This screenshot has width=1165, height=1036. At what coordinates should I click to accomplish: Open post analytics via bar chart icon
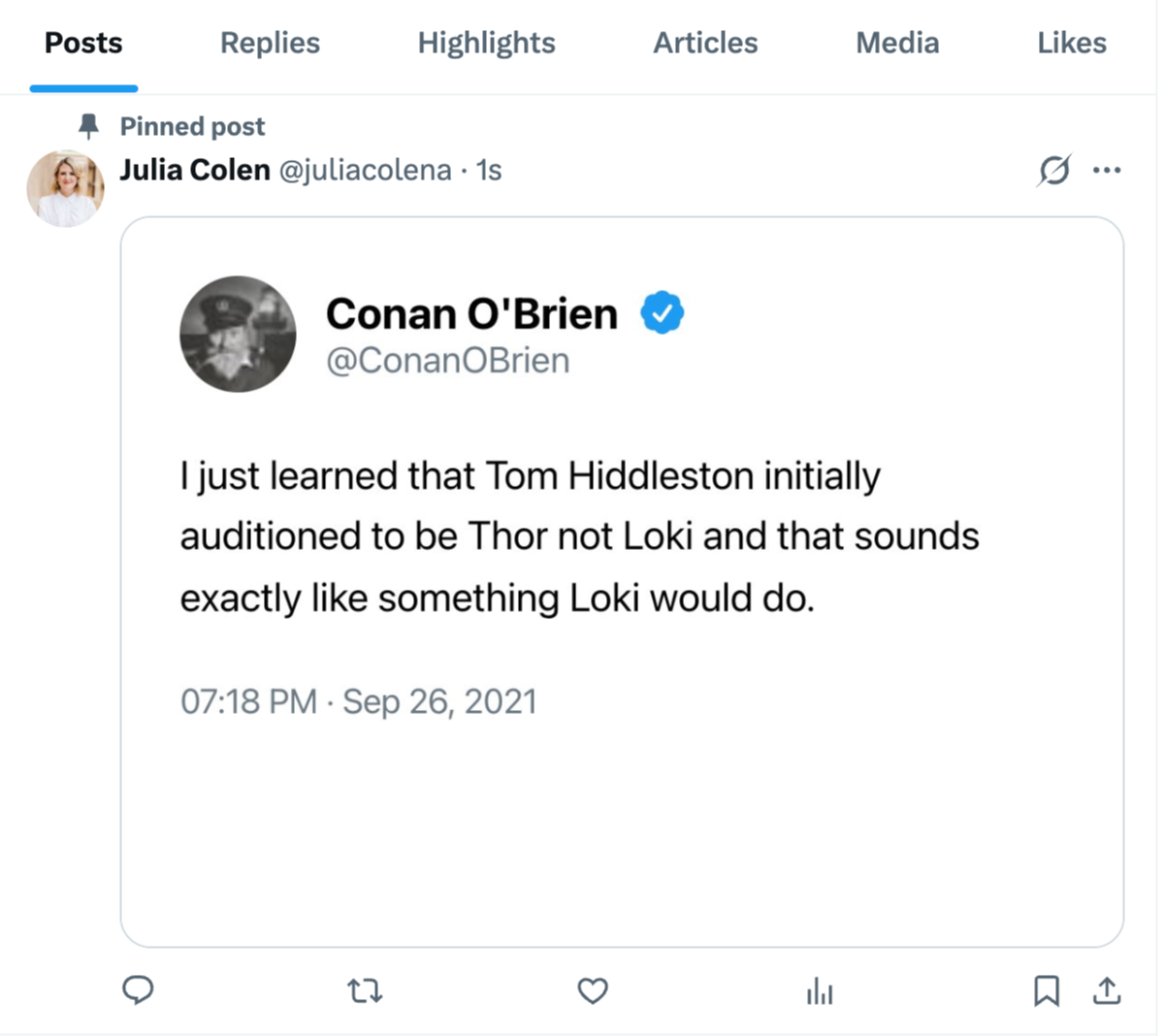coord(820,990)
